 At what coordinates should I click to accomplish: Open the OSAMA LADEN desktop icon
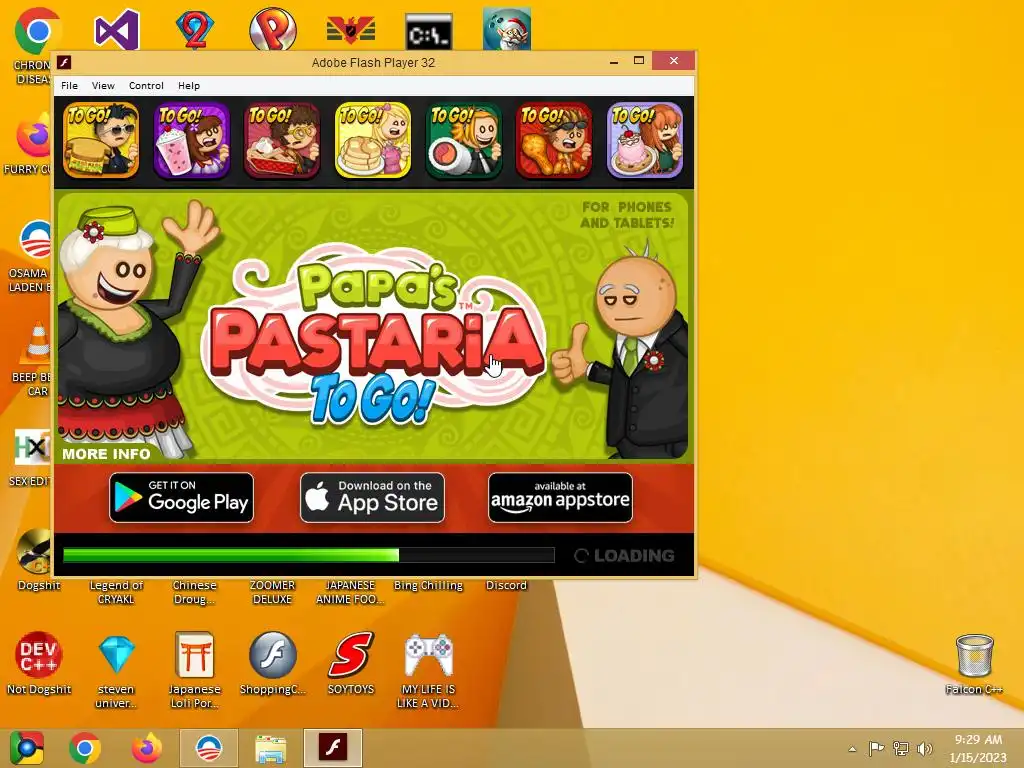click(x=33, y=257)
